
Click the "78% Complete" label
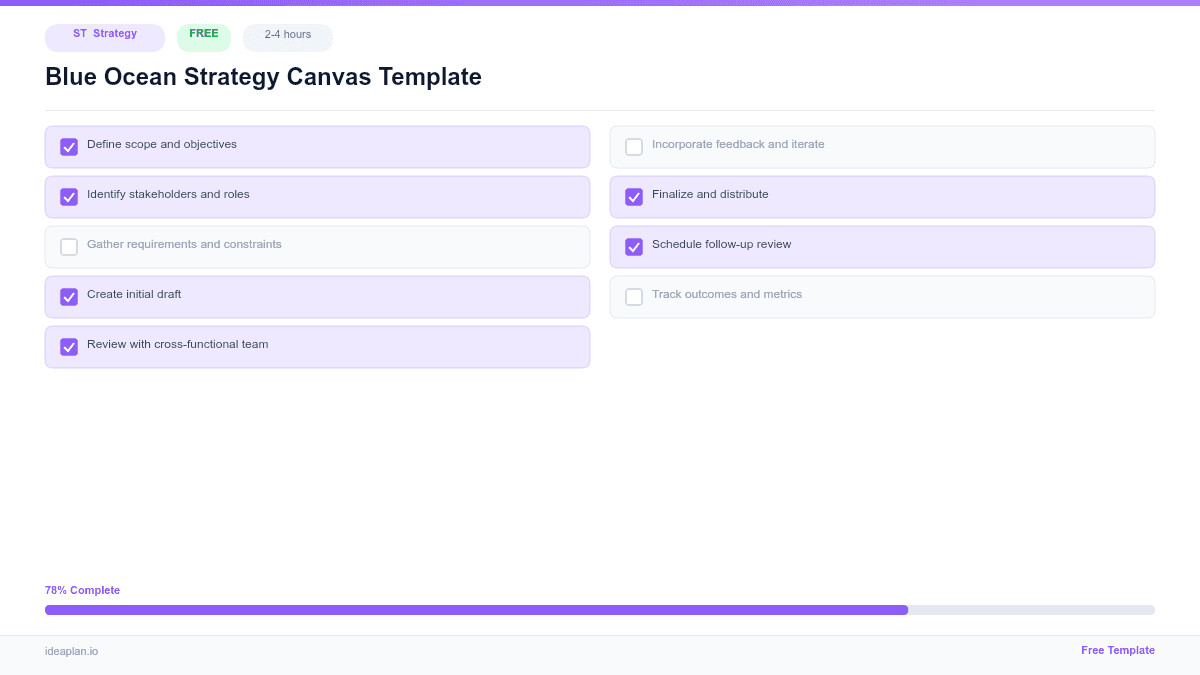click(x=82, y=590)
